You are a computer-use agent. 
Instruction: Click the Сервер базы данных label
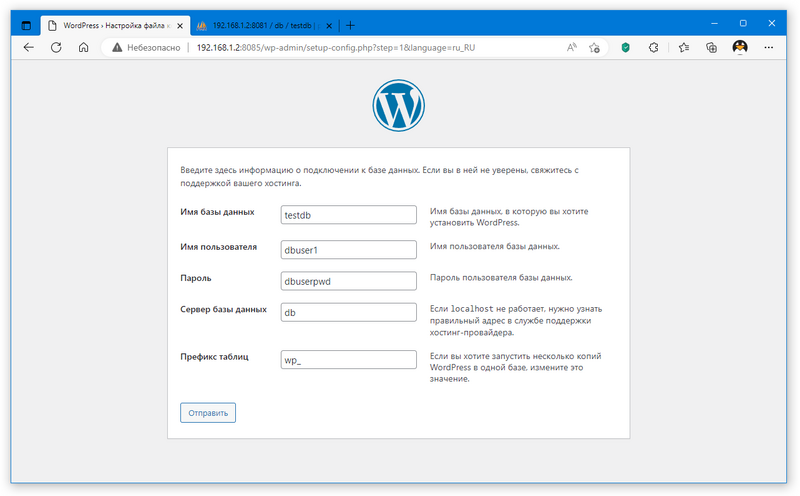223,309
